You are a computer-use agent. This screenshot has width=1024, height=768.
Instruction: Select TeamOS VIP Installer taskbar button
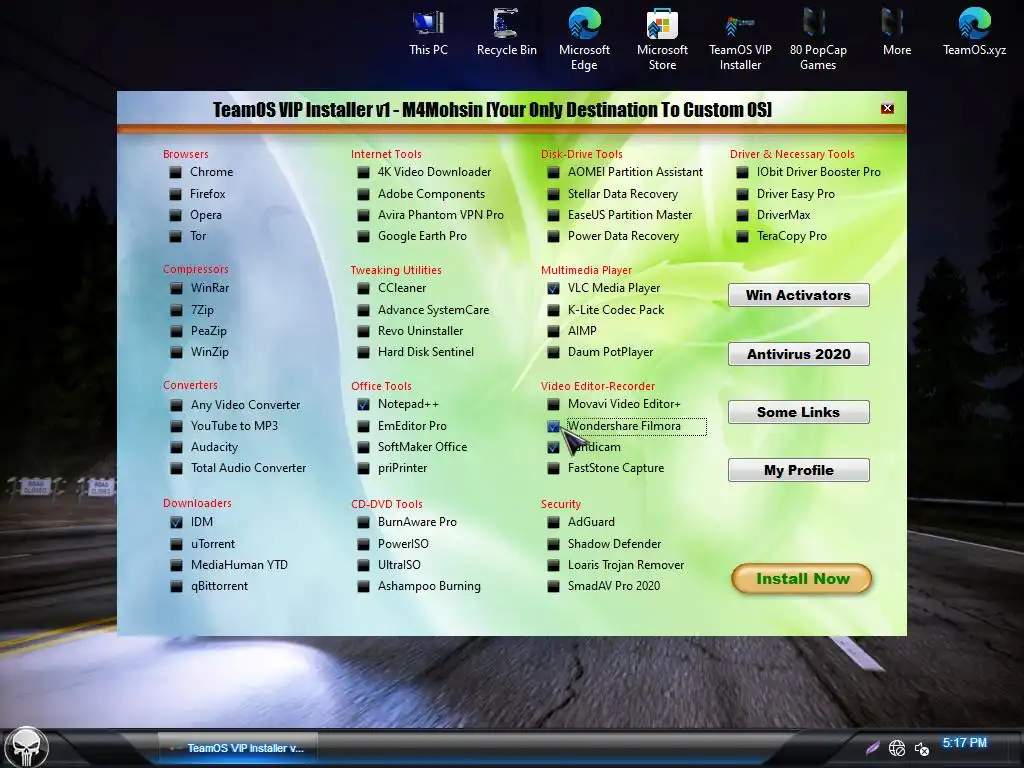point(238,748)
